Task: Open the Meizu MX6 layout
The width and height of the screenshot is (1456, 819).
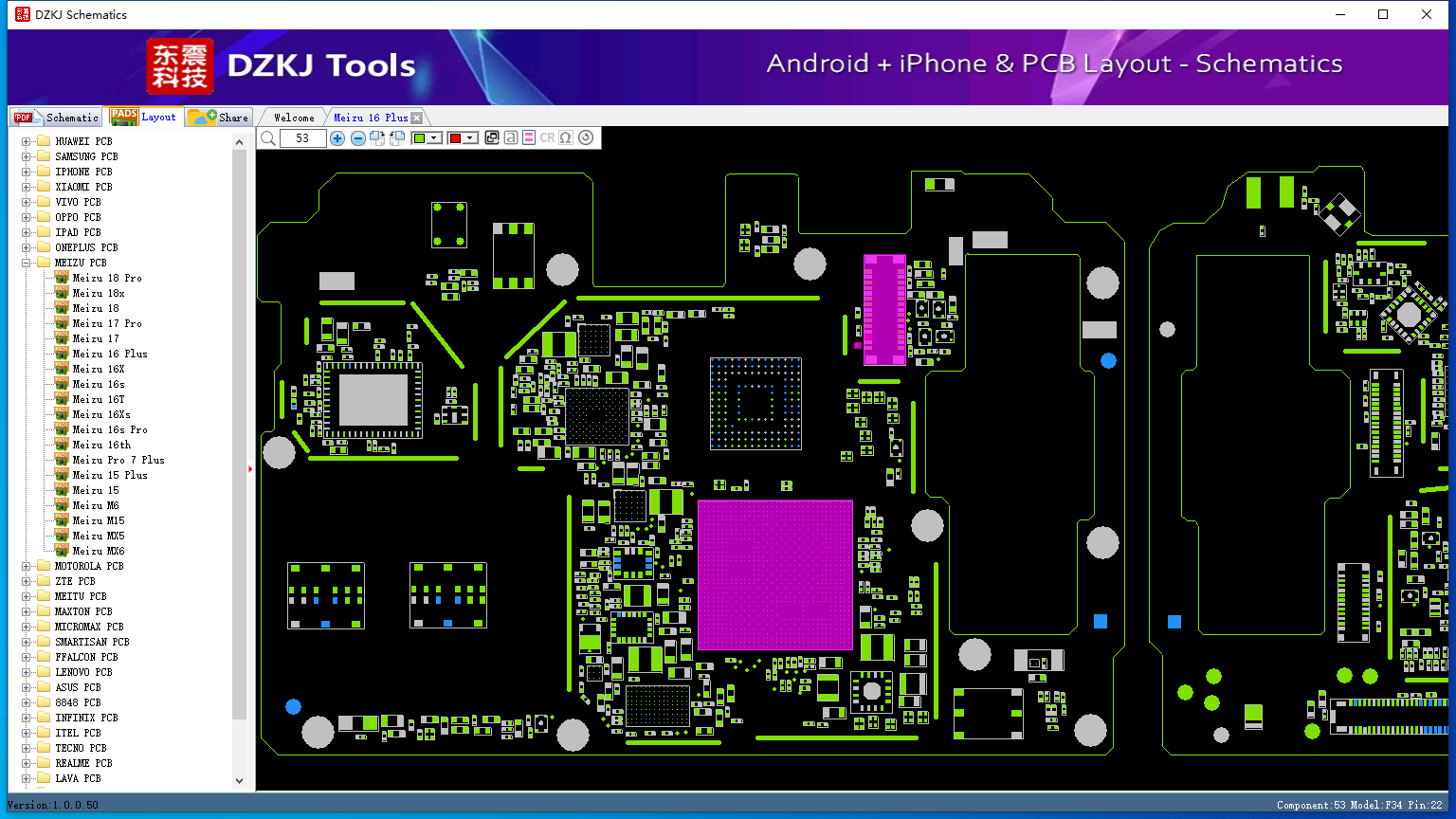Action: 99,551
